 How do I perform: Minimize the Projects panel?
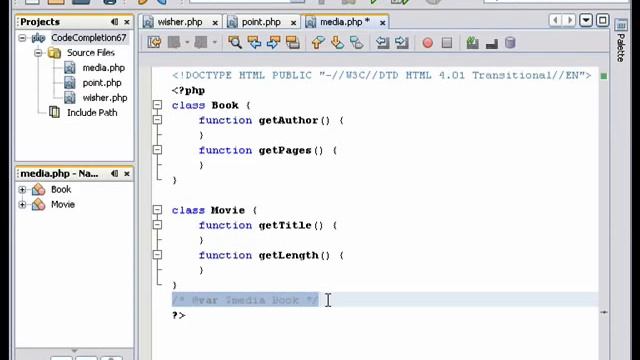click(114, 22)
